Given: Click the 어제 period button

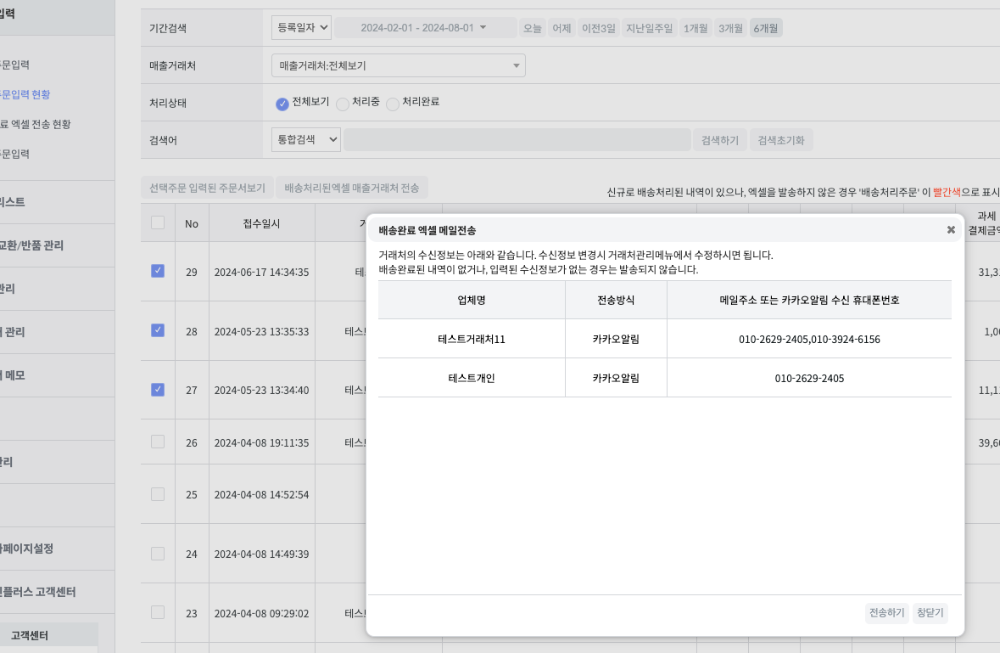Looking at the screenshot, I should [x=561, y=28].
